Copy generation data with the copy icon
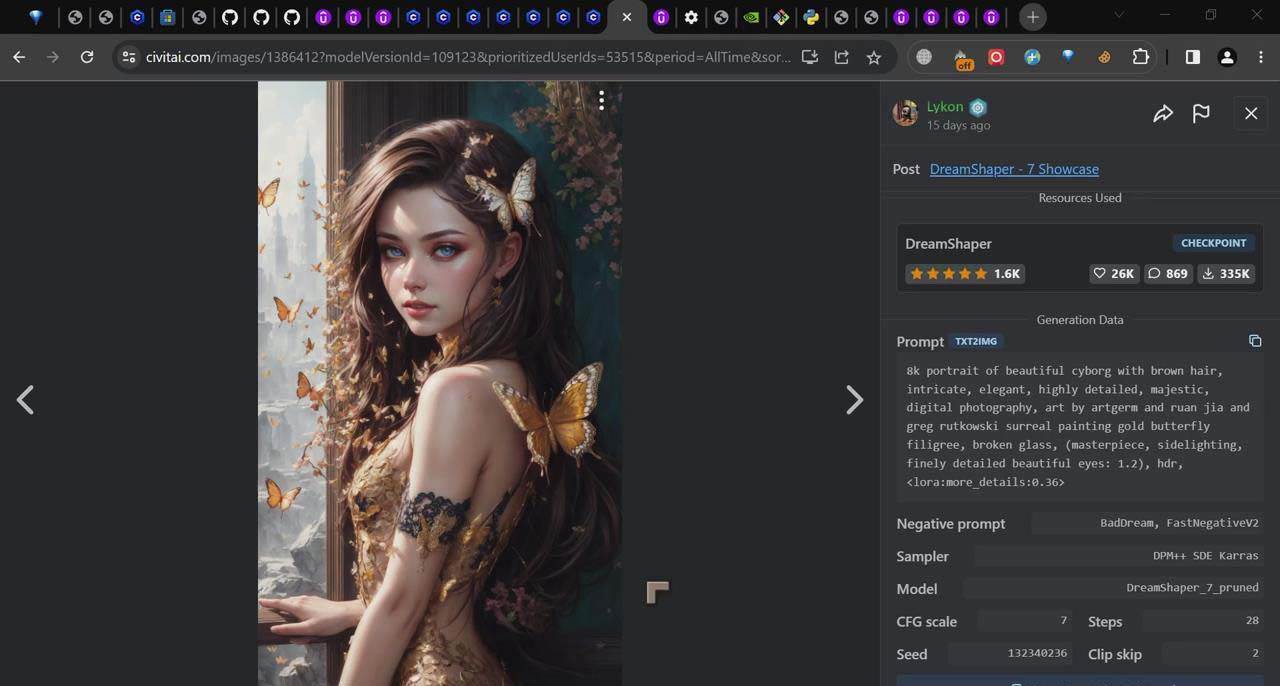1280x686 pixels. click(x=1255, y=340)
